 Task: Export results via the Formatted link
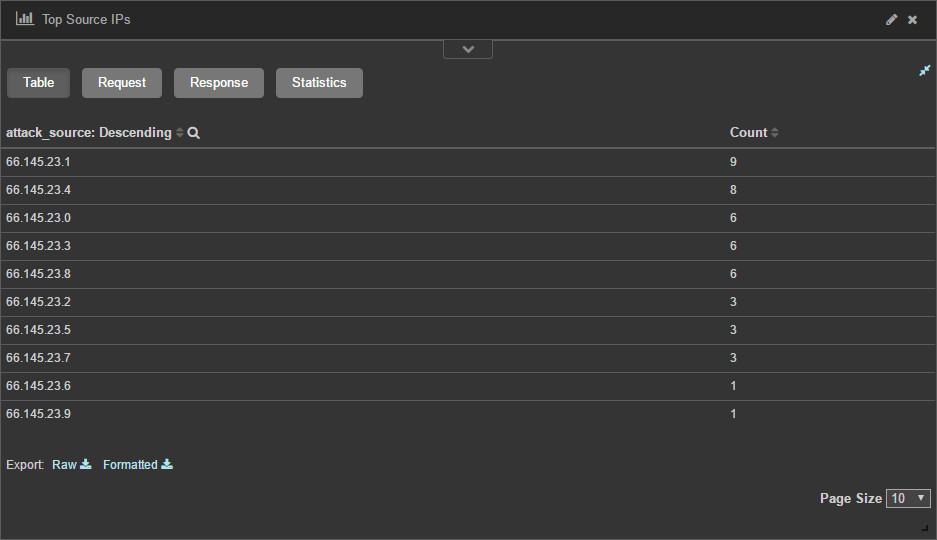click(x=130, y=465)
